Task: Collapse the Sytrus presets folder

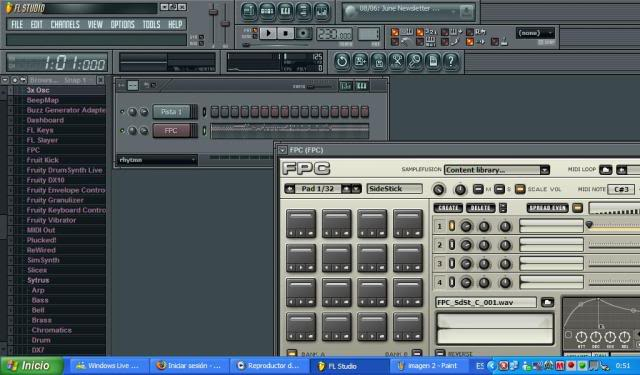Action: pyautogui.click(x=38, y=280)
